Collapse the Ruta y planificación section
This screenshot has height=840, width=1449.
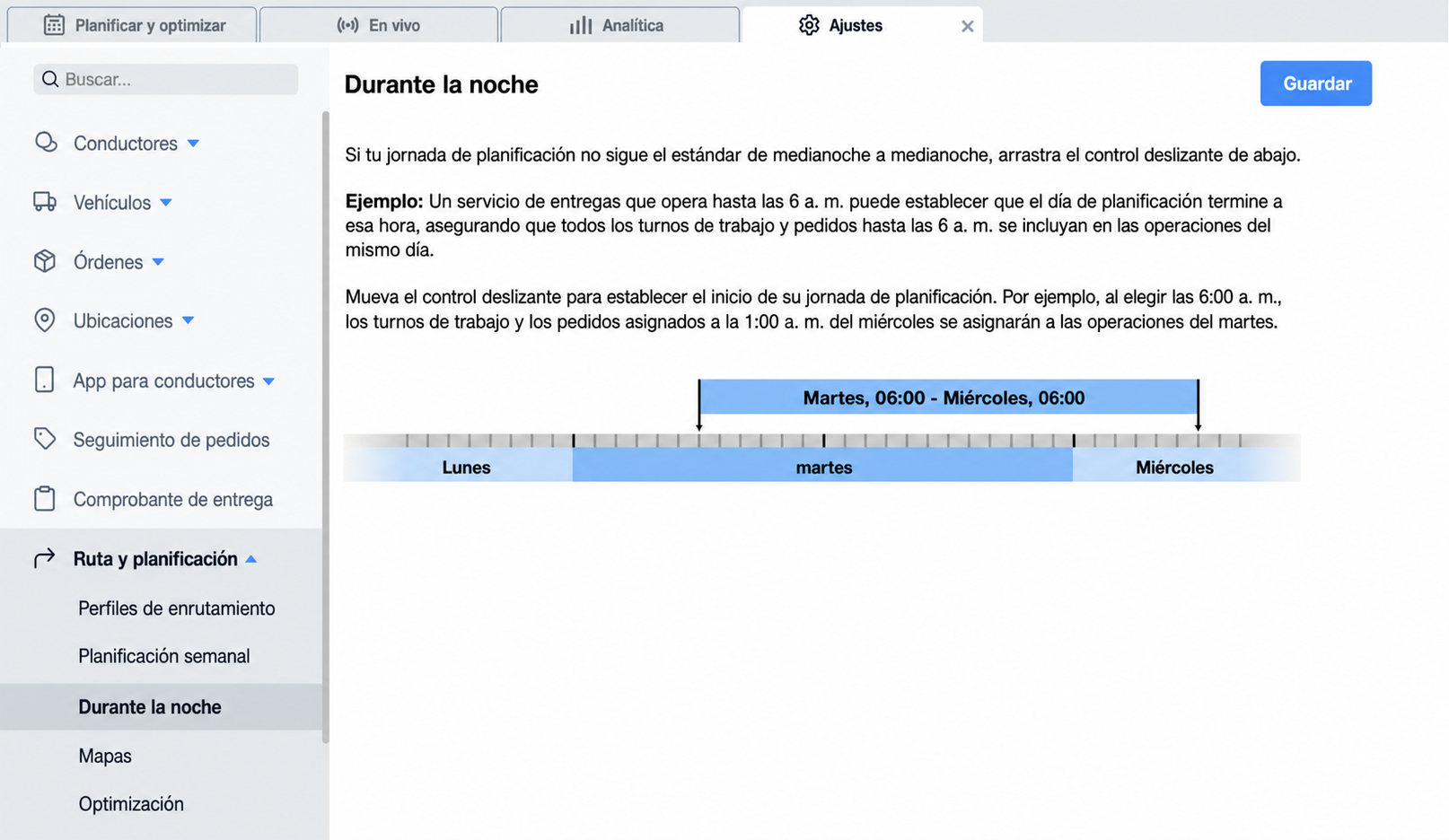tap(251, 559)
